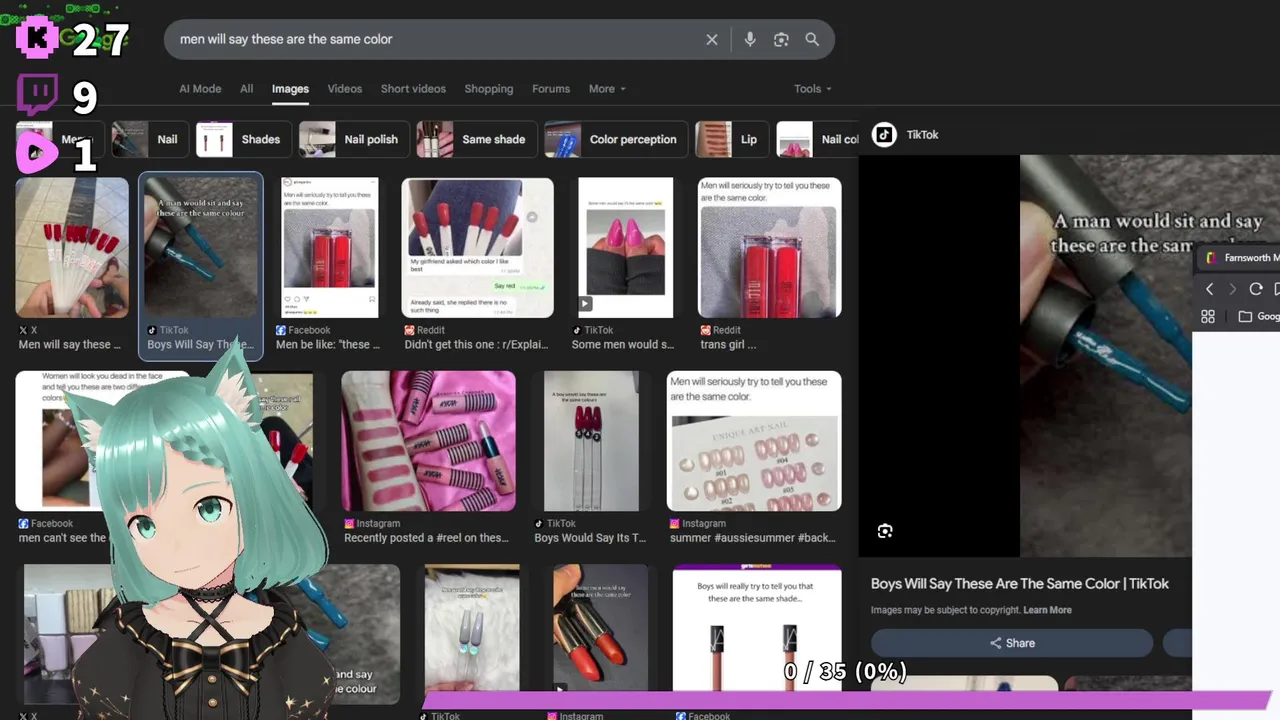Filter images by Shades chip
Viewport: 1280px width, 720px height.
point(243,140)
